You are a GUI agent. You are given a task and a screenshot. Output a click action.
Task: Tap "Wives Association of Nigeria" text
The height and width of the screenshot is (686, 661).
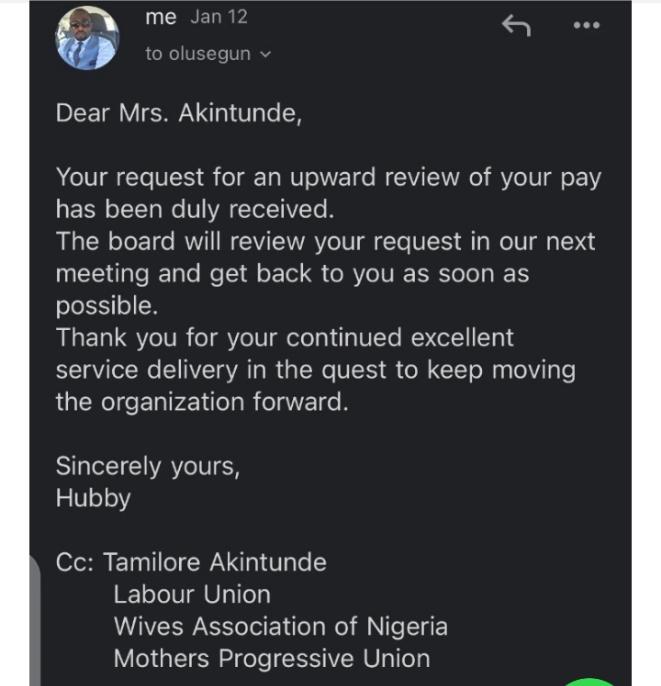280,626
